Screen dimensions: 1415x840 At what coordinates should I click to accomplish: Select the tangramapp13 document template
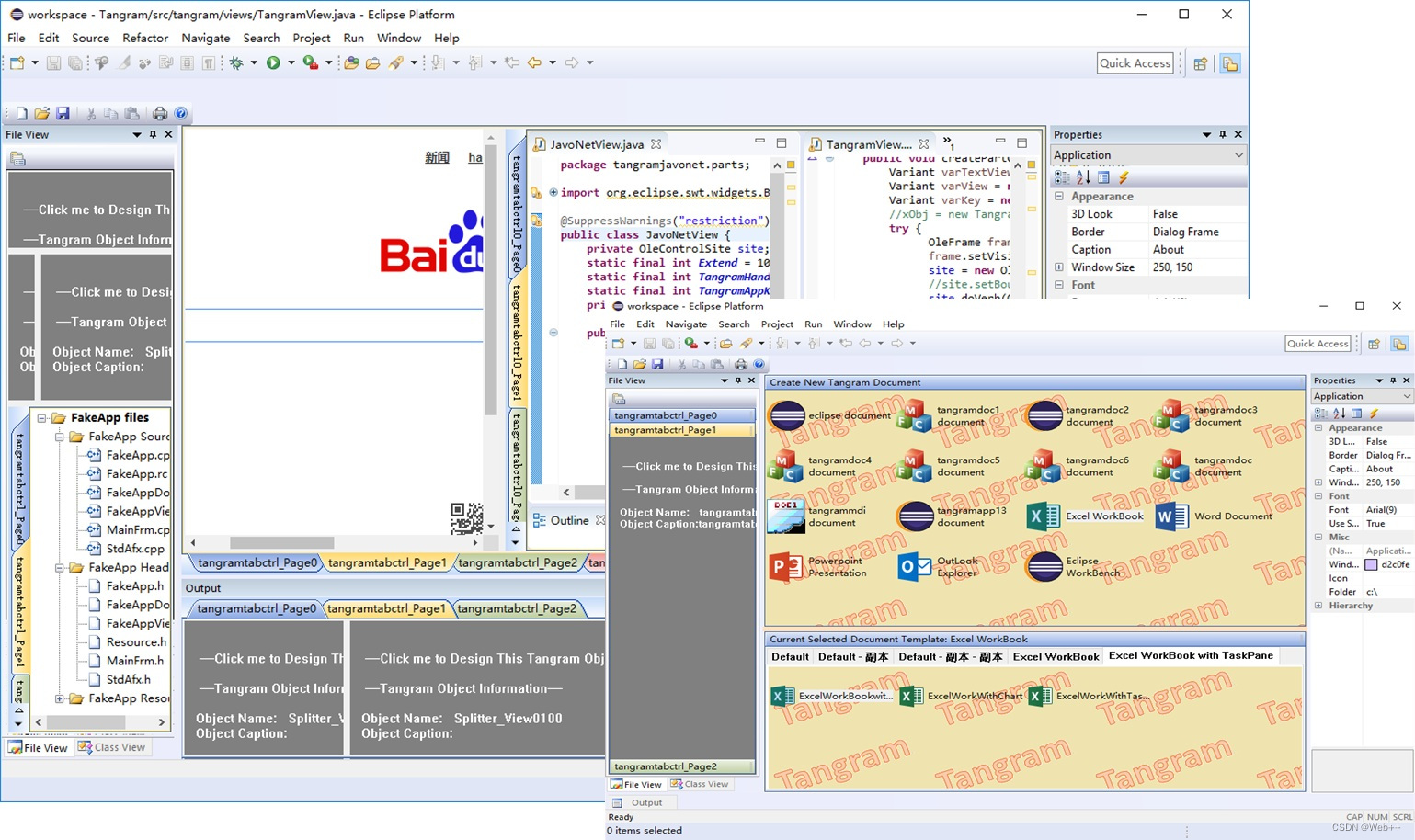pos(953,516)
